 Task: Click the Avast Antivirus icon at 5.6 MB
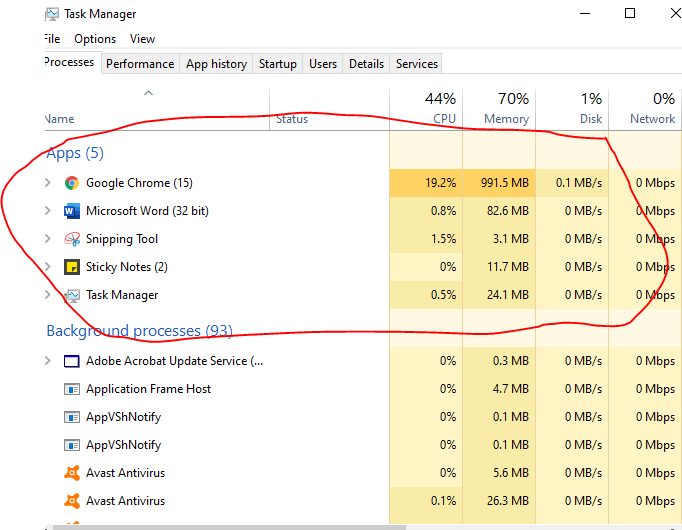tap(72, 473)
